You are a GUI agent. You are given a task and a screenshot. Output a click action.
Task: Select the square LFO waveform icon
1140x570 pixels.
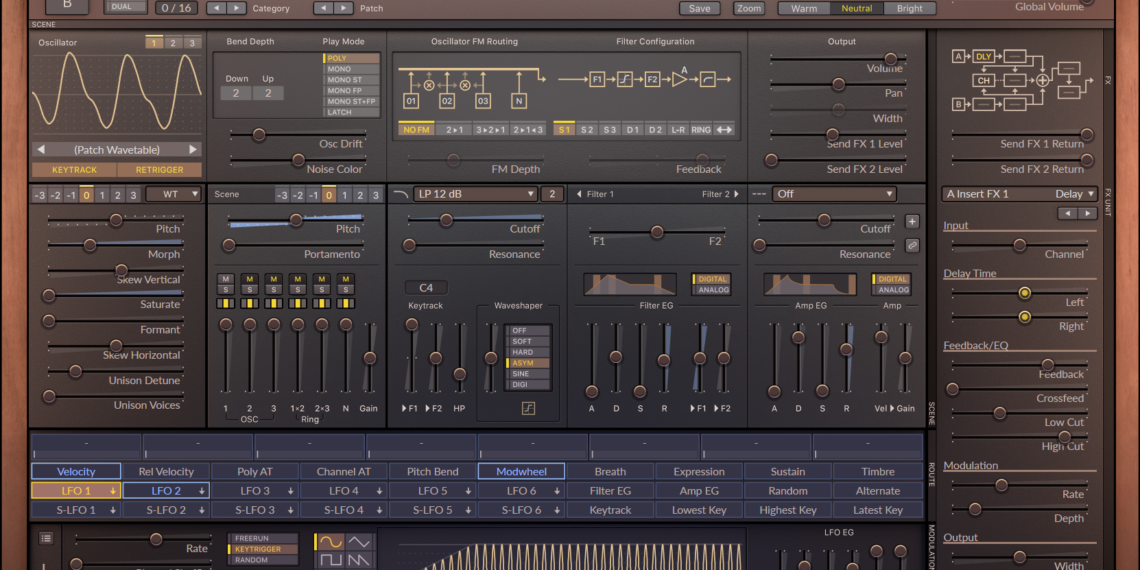[x=329, y=561]
